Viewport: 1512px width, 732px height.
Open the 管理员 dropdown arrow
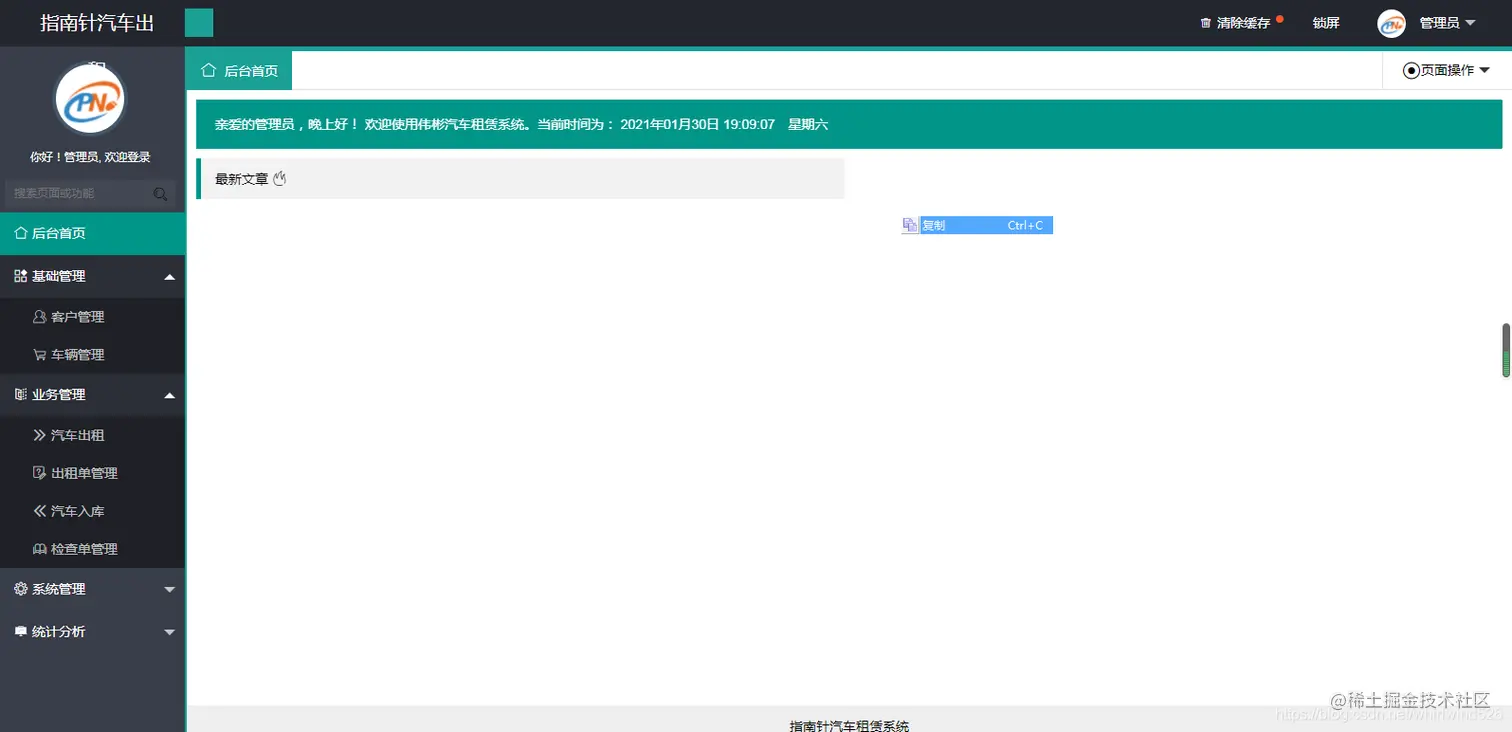coord(1470,23)
